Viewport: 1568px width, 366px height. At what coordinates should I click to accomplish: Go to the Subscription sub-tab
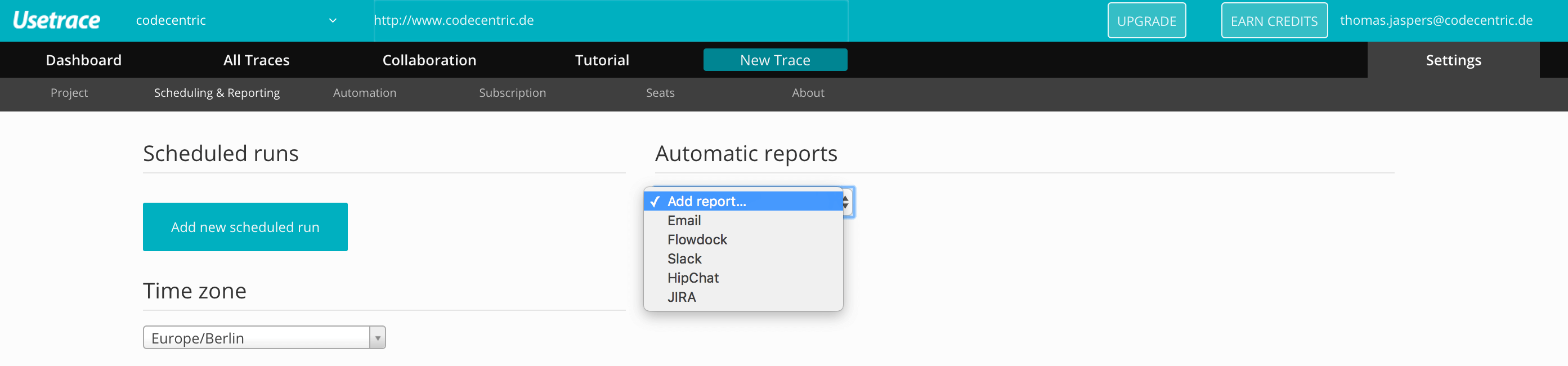pyautogui.click(x=513, y=92)
